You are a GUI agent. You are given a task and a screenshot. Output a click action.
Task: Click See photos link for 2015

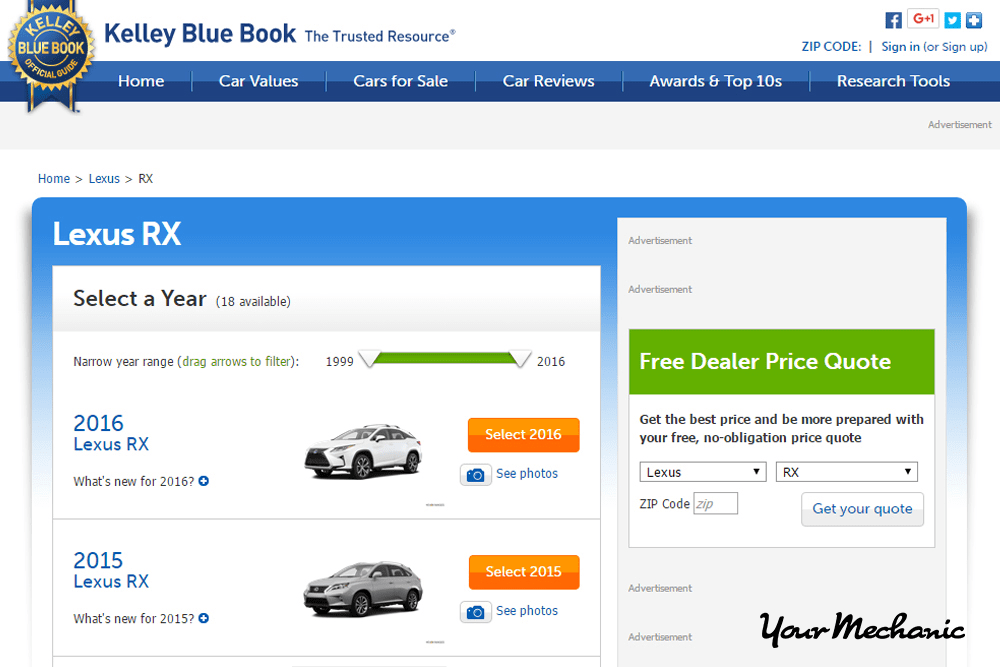(527, 610)
